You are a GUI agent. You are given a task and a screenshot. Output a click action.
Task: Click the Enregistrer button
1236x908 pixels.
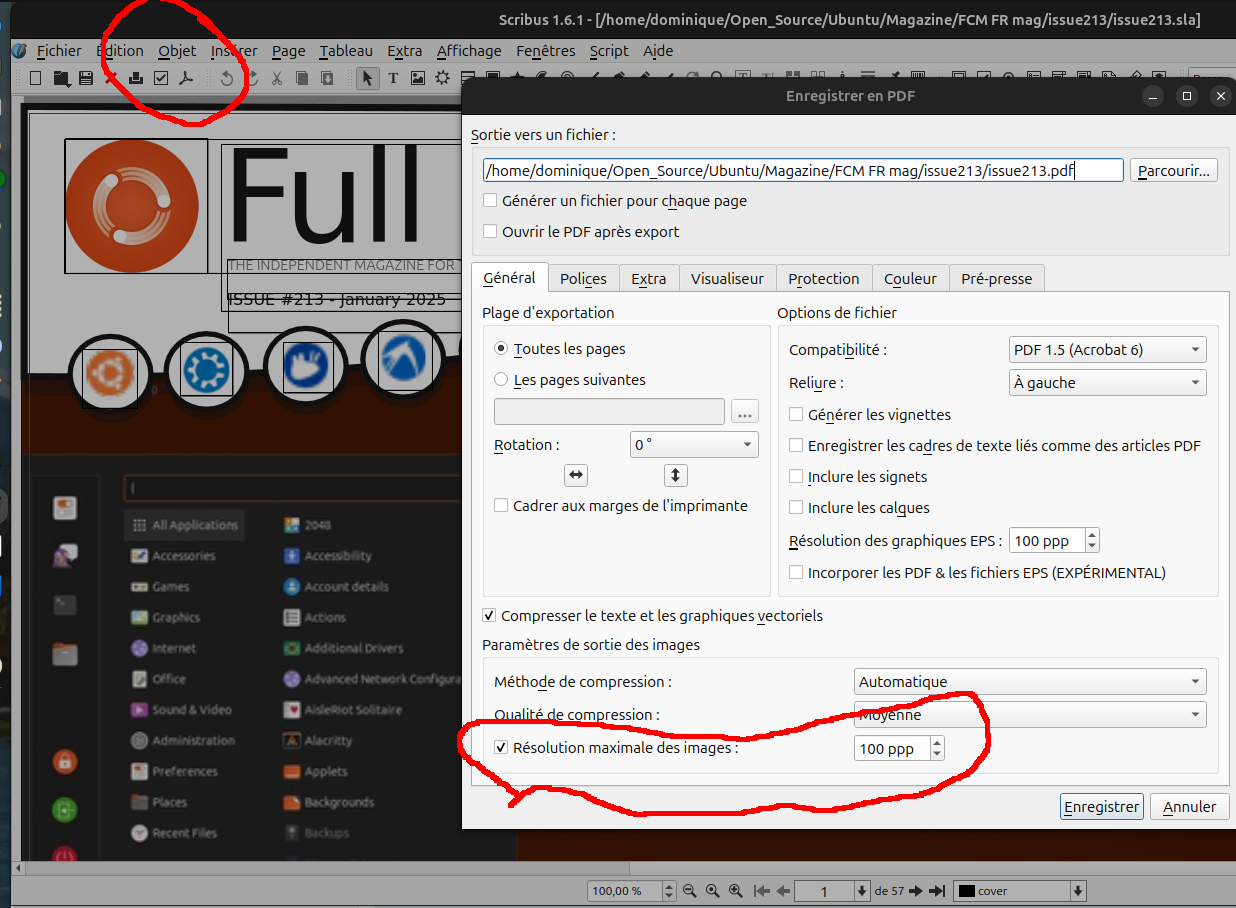point(1101,806)
